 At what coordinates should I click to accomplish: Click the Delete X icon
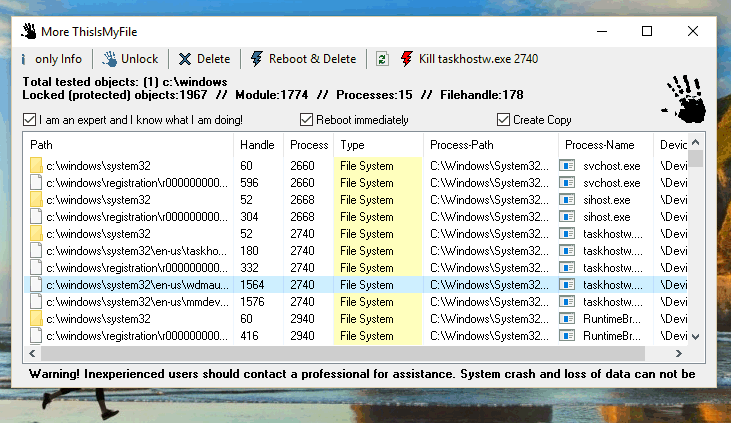point(185,59)
